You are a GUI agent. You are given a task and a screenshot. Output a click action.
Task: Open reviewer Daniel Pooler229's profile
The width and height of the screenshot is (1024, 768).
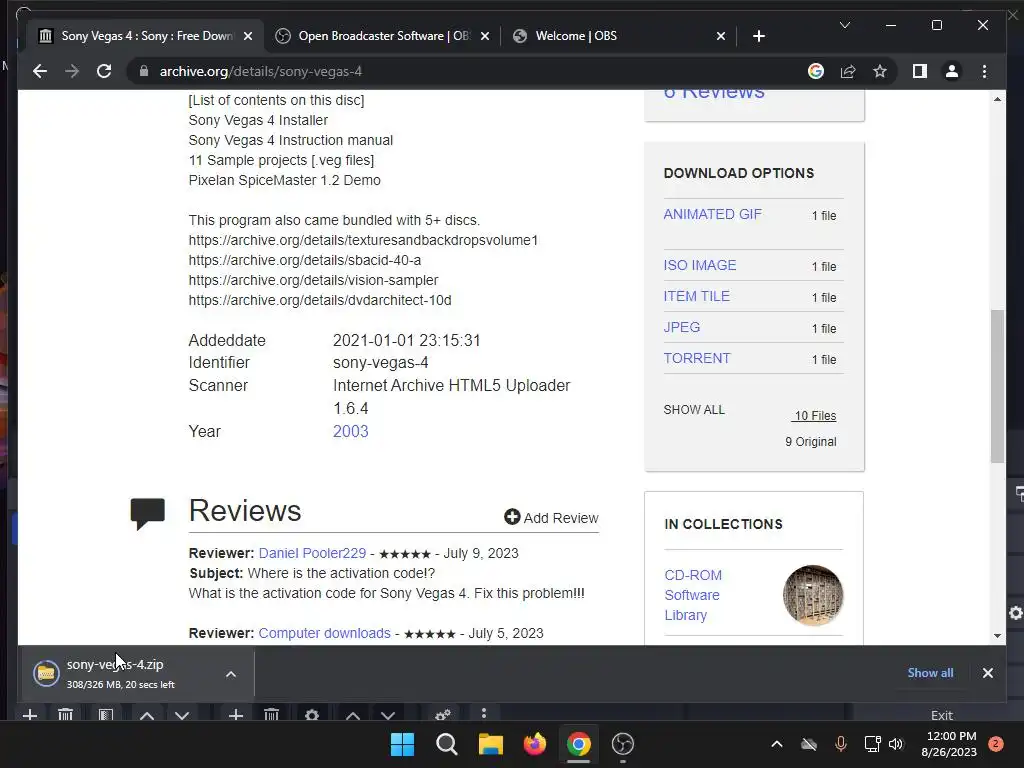pos(312,553)
